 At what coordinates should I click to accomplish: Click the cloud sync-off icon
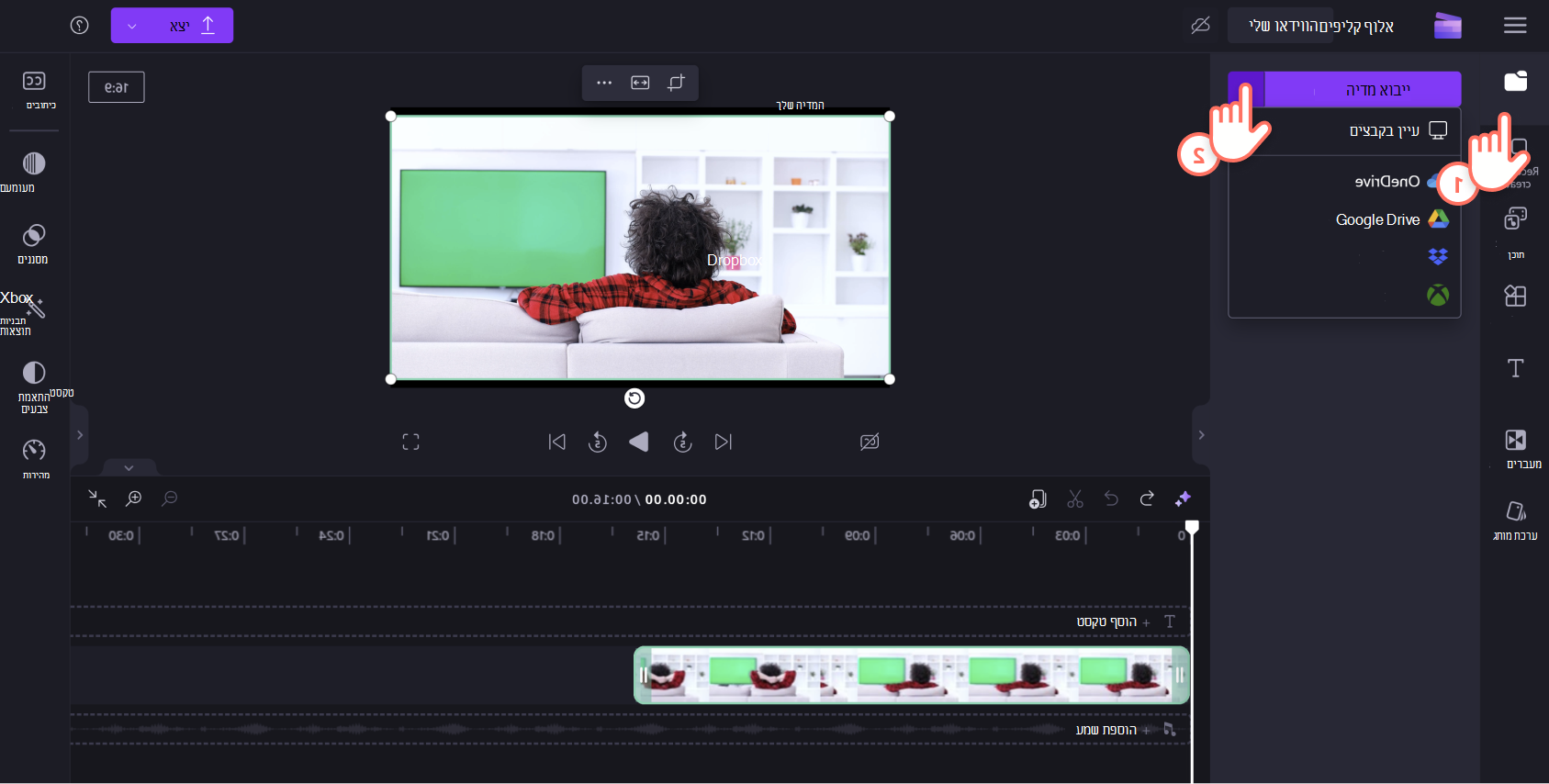click(x=1200, y=25)
